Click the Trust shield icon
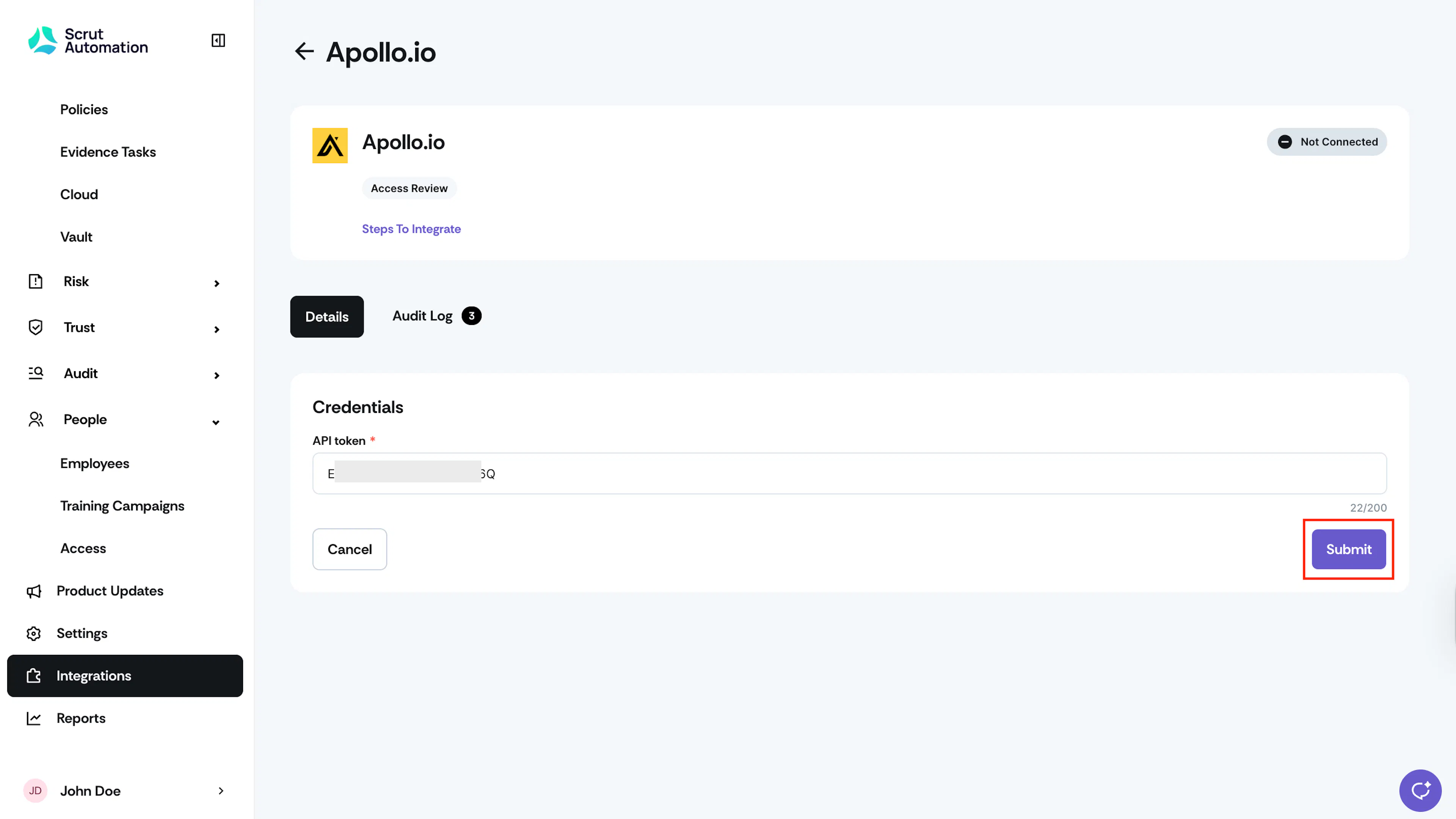The image size is (1456, 819). (x=36, y=327)
